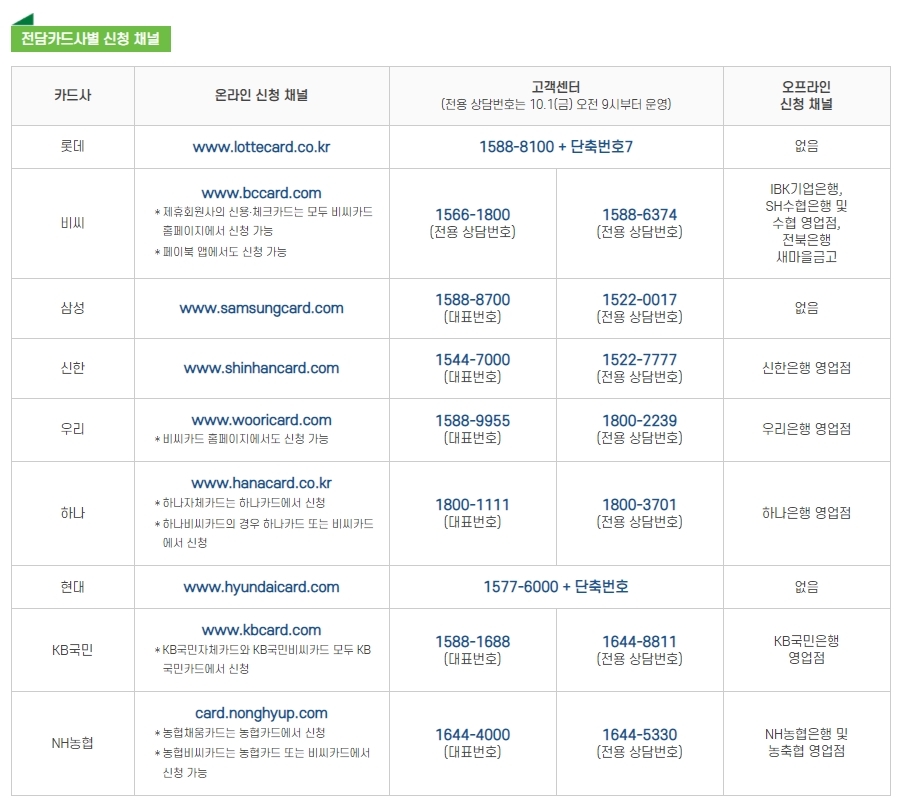Select the 우리은행 영업점 offline cell
907x803 pixels.
coord(806,429)
